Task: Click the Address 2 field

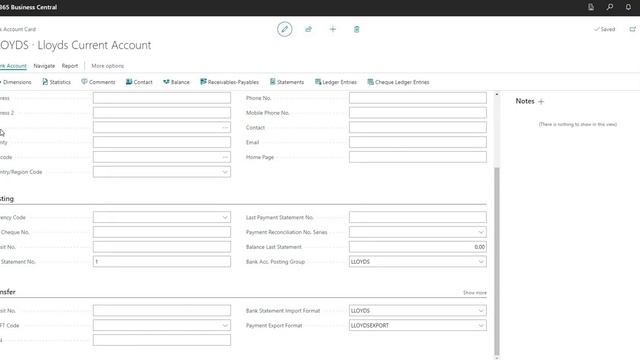Action: 162,113
